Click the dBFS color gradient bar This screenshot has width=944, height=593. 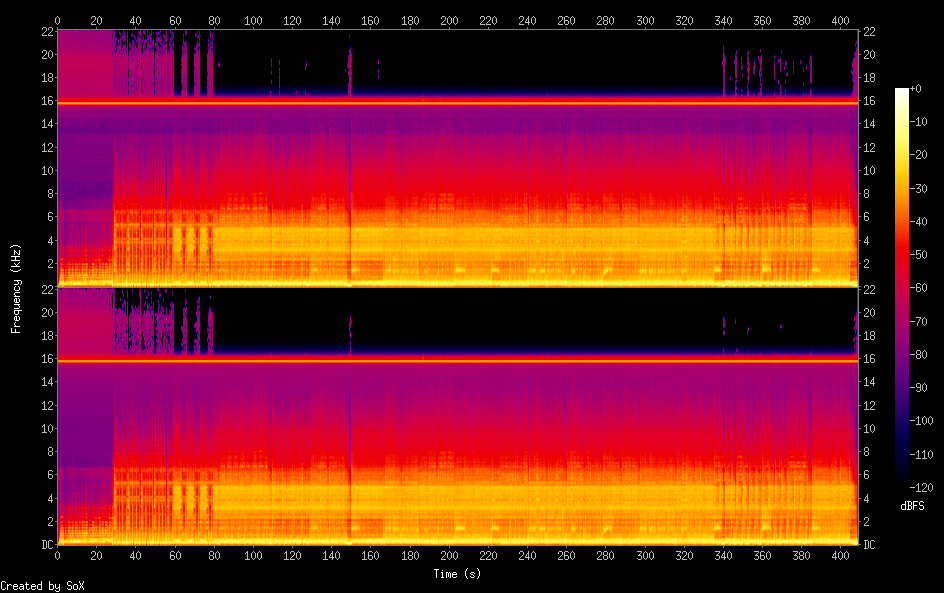[x=901, y=288]
